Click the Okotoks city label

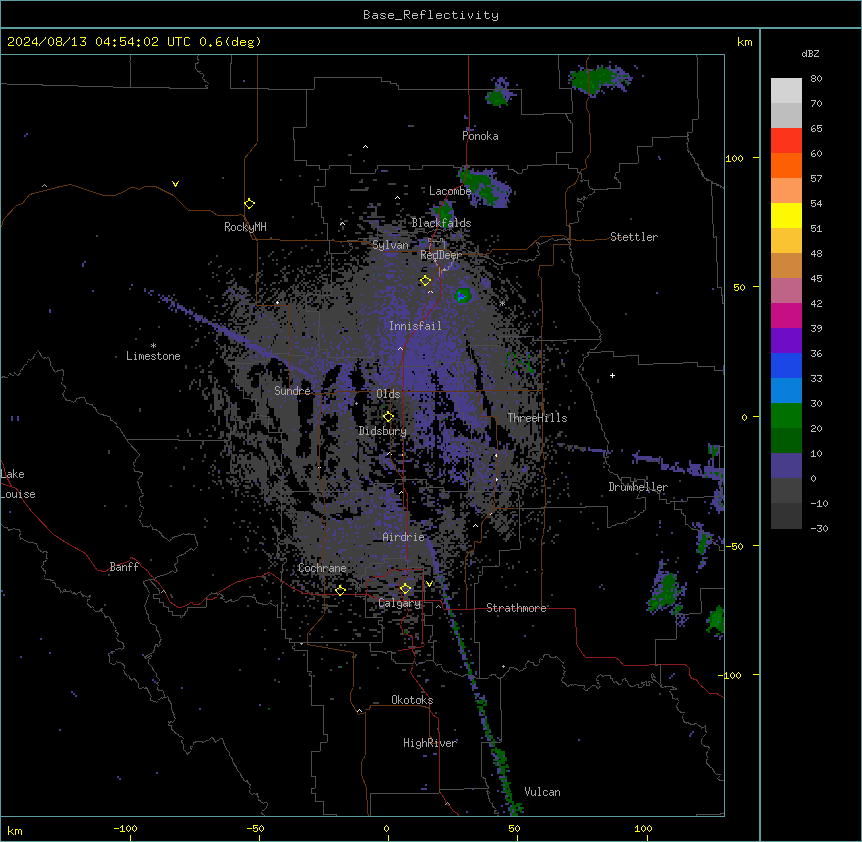coord(412,700)
